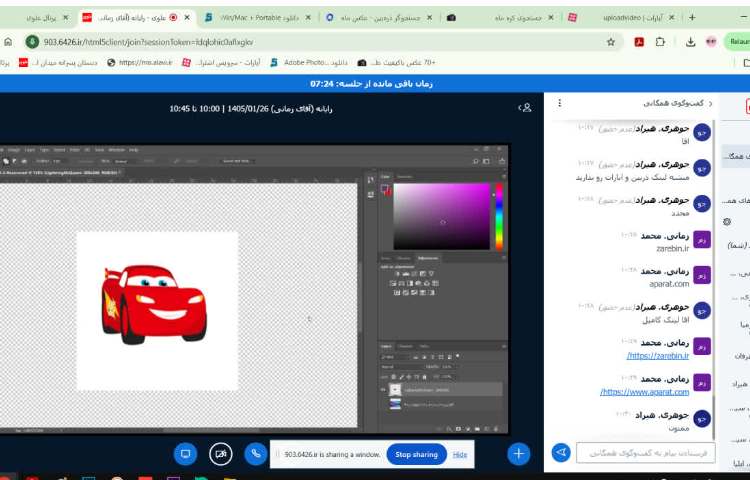Open the 70+ عکس باکیفیت bookmark

[x=396, y=63]
